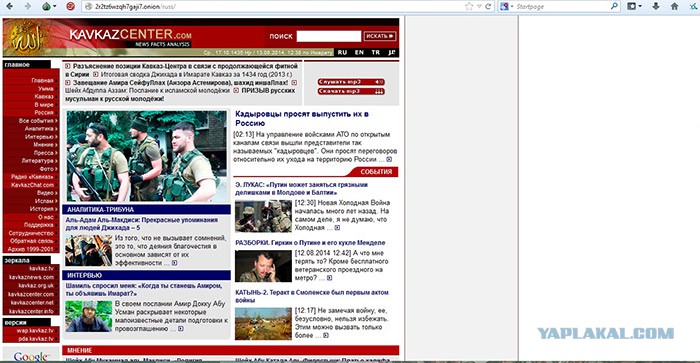Click the search magnifier in Startpage box
This screenshot has height=363, width=700.
click(614, 6)
